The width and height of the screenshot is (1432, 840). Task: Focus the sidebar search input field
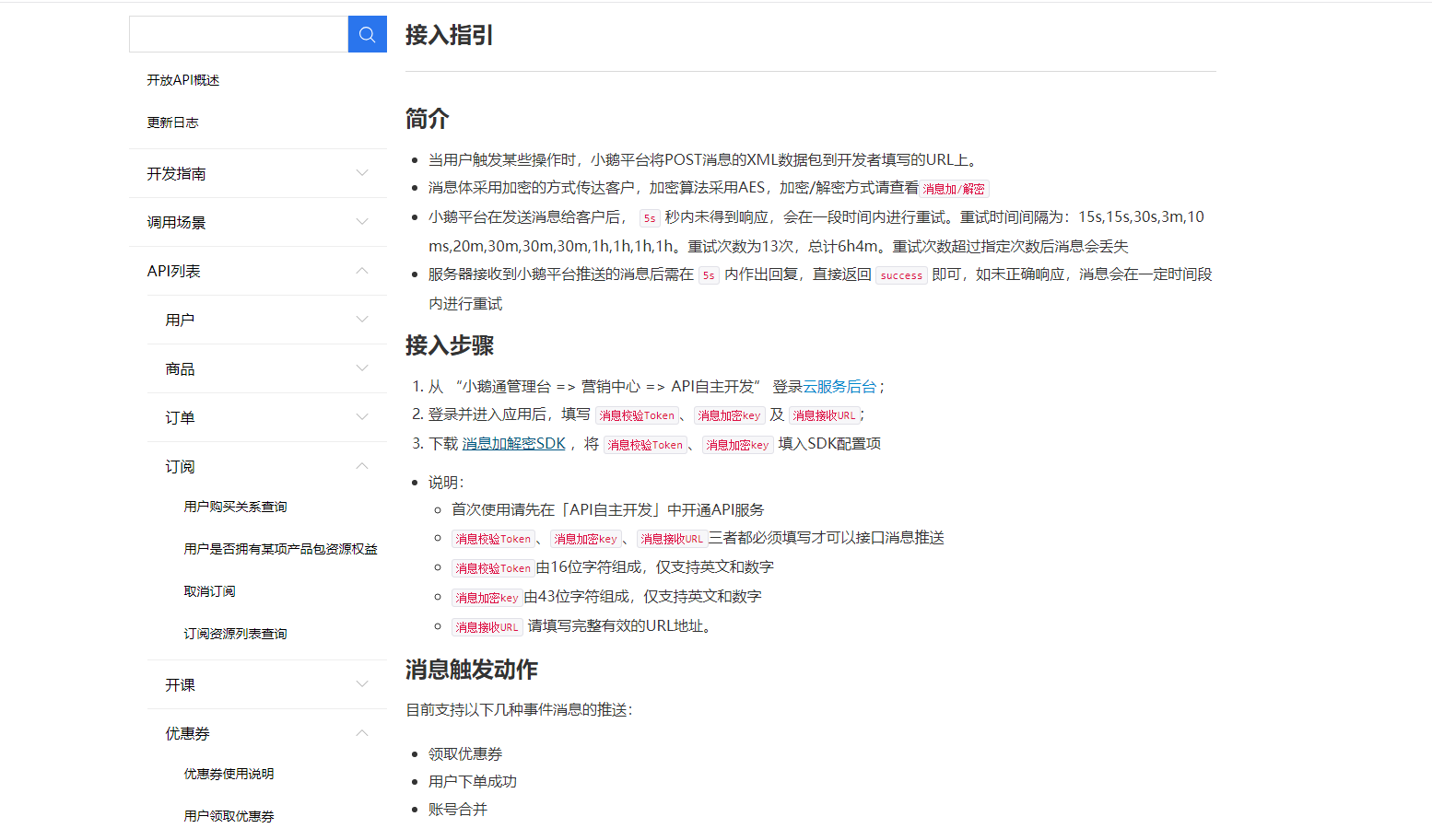239,34
